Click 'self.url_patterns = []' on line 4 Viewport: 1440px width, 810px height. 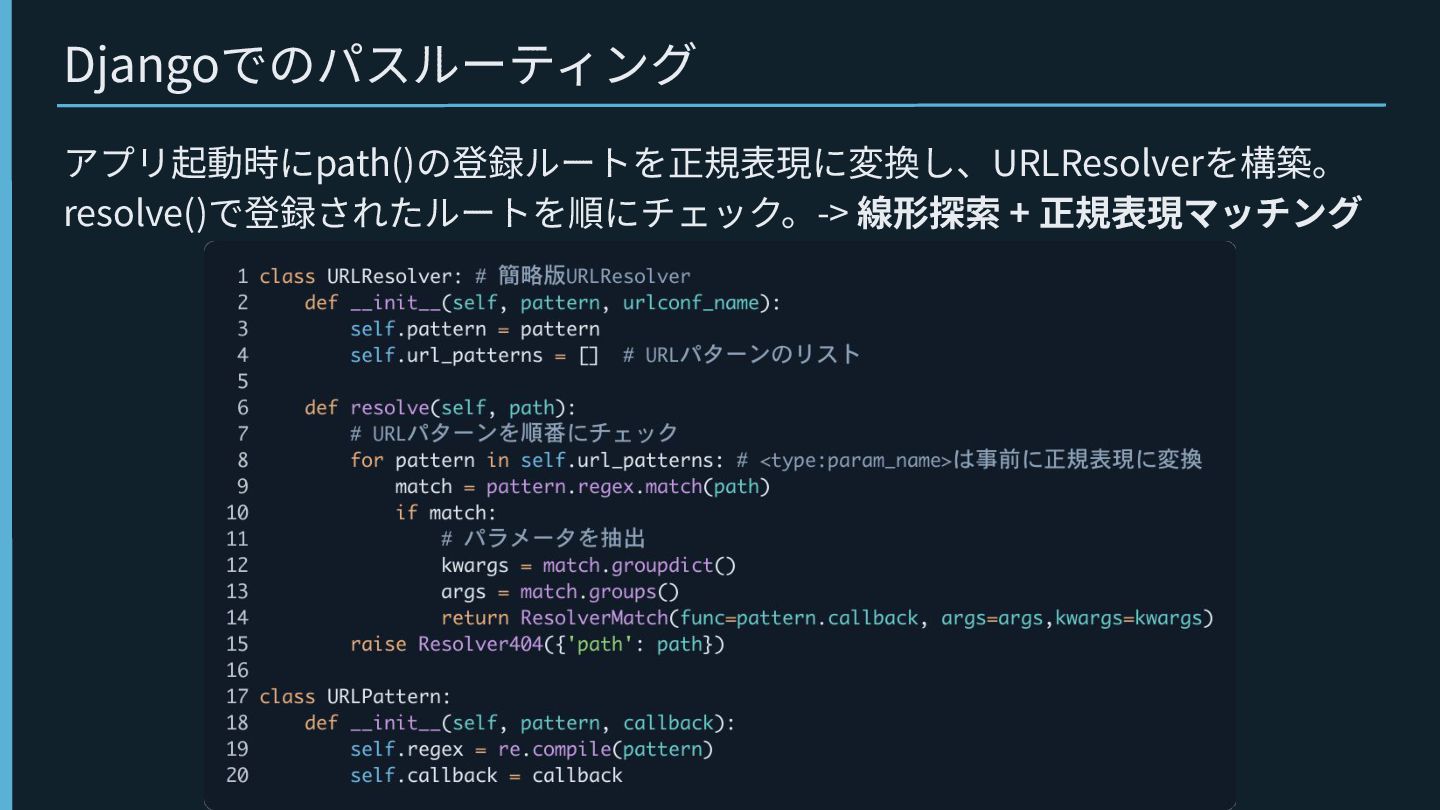[474, 355]
